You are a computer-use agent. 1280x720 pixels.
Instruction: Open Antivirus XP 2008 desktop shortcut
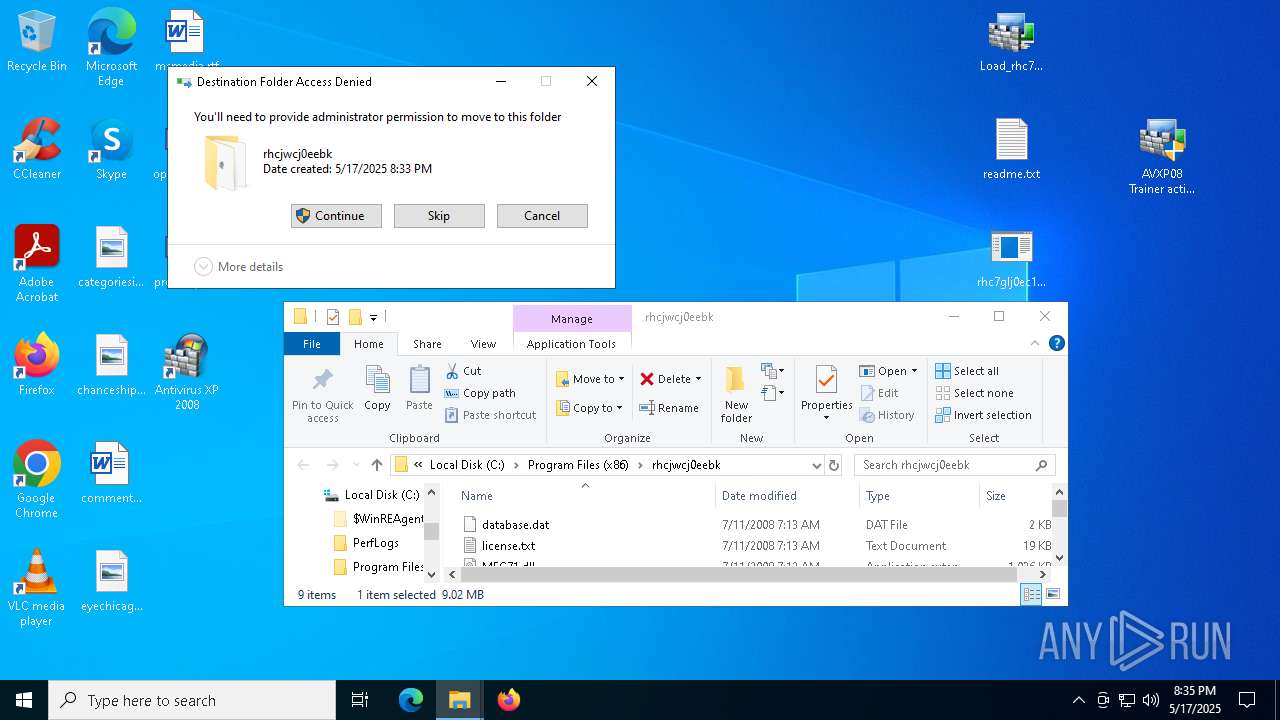click(187, 372)
